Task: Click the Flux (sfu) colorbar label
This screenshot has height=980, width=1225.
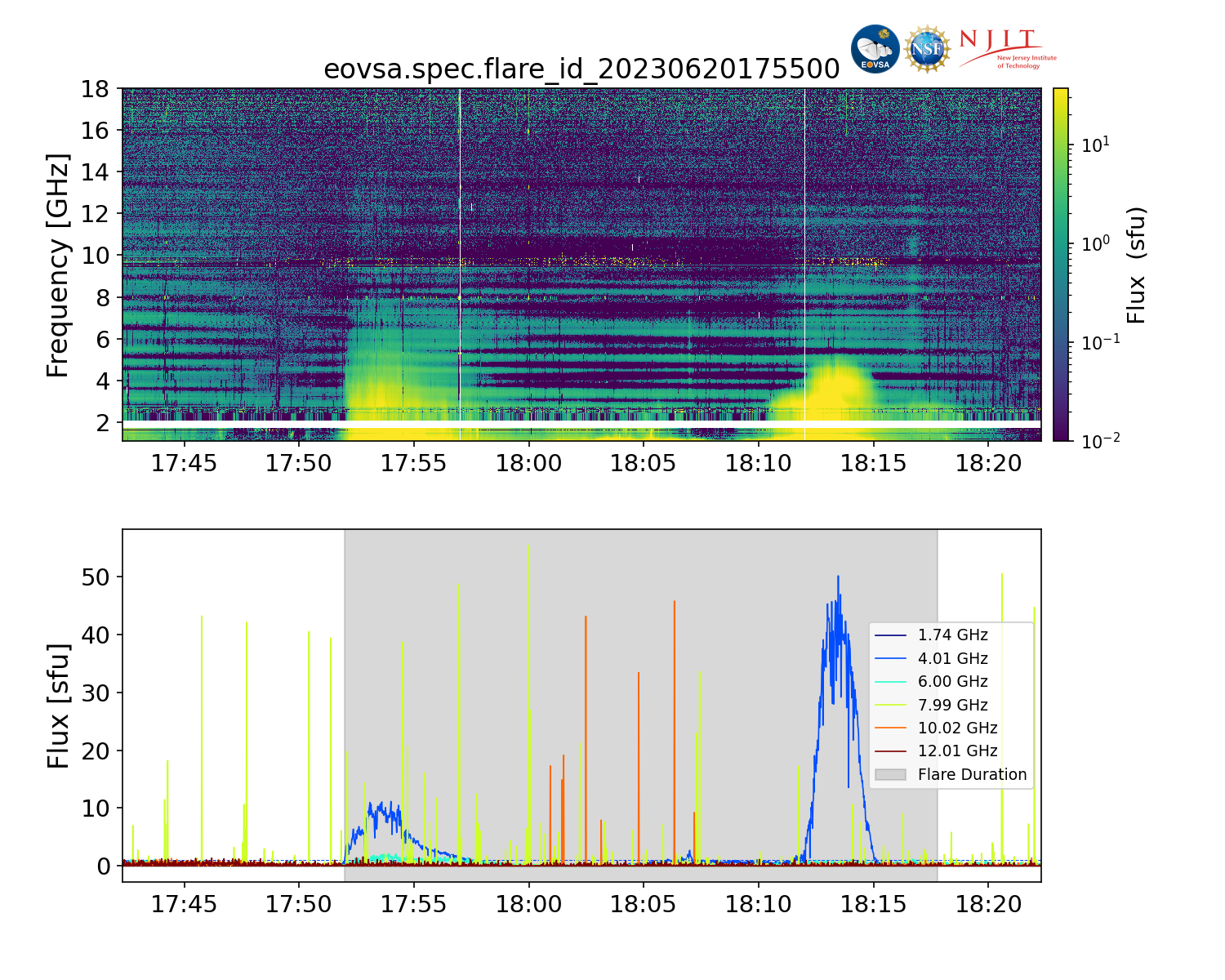Action: tap(1136, 265)
